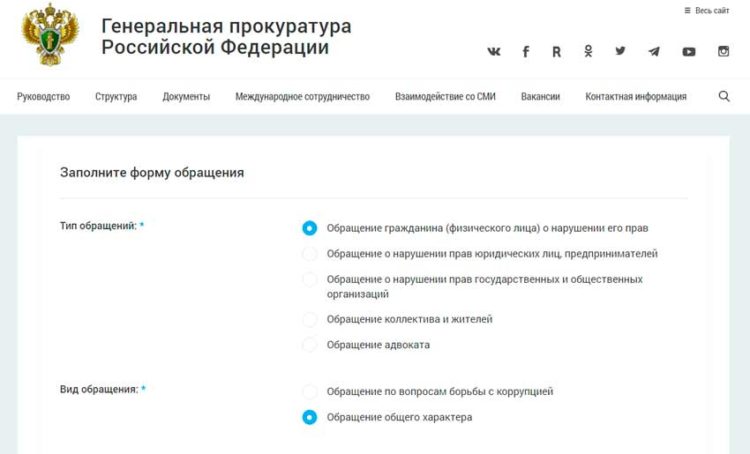Select 'Обращение о нарушении прав юридических лиц' option
The height and width of the screenshot is (454, 750).
click(x=310, y=254)
